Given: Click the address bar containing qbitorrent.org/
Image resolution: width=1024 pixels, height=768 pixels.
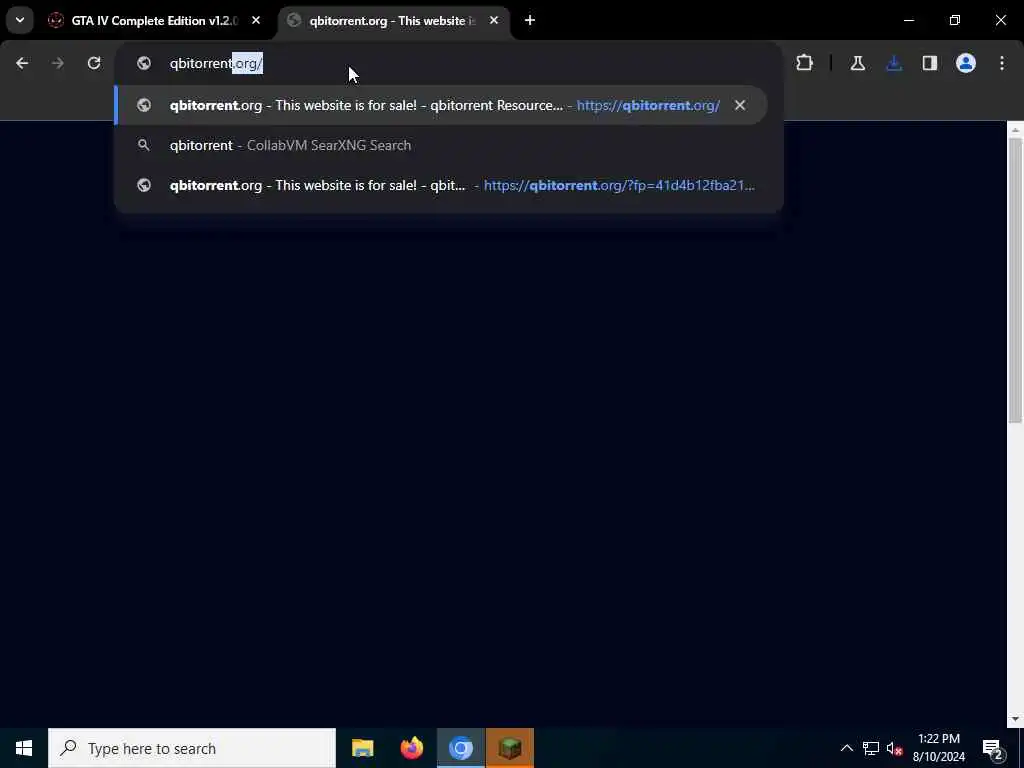Looking at the screenshot, I should tap(448, 63).
